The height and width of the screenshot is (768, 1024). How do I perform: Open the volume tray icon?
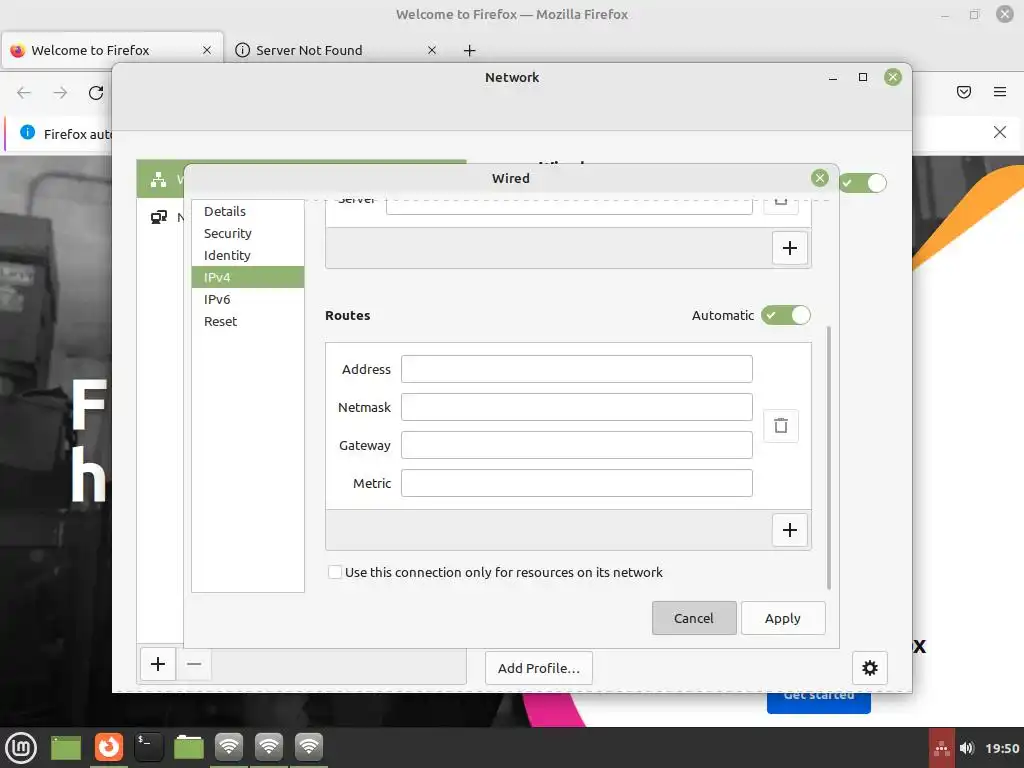point(967,748)
